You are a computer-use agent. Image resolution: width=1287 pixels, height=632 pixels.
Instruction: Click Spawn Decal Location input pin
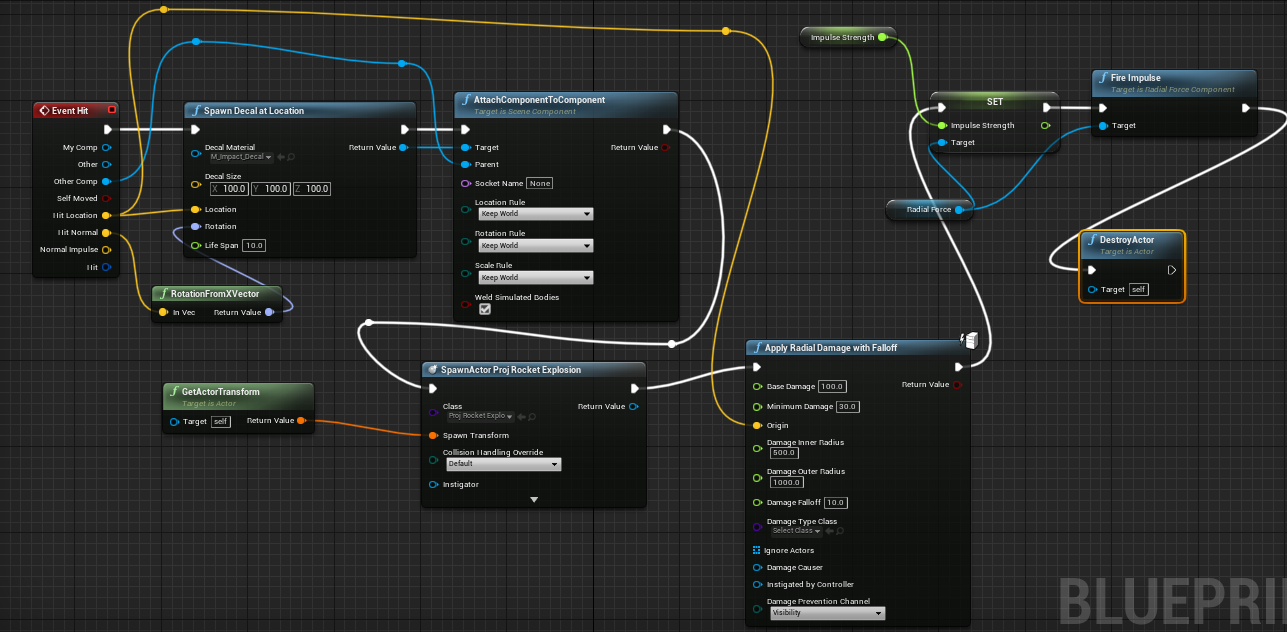tap(196, 209)
